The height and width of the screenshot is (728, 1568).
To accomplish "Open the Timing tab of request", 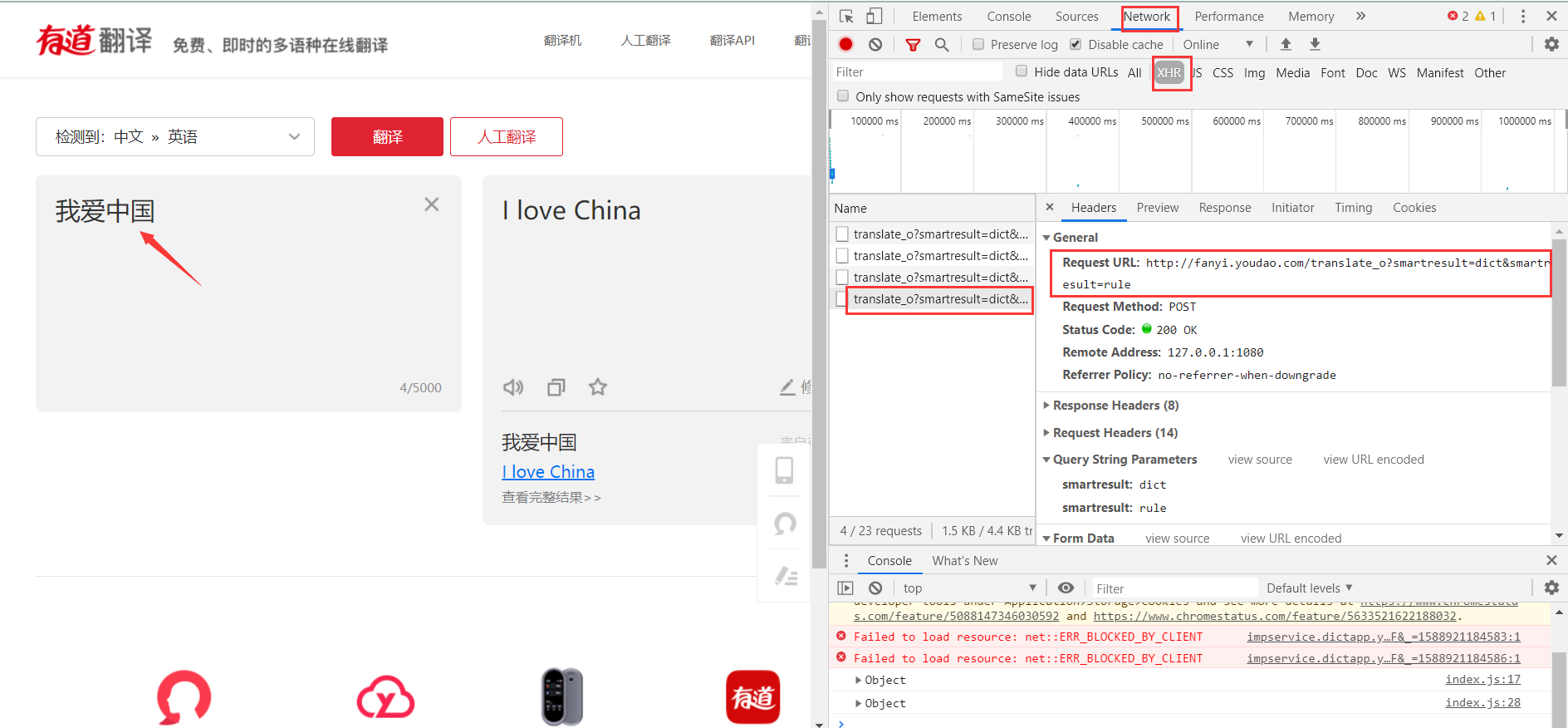I will pos(1354,207).
